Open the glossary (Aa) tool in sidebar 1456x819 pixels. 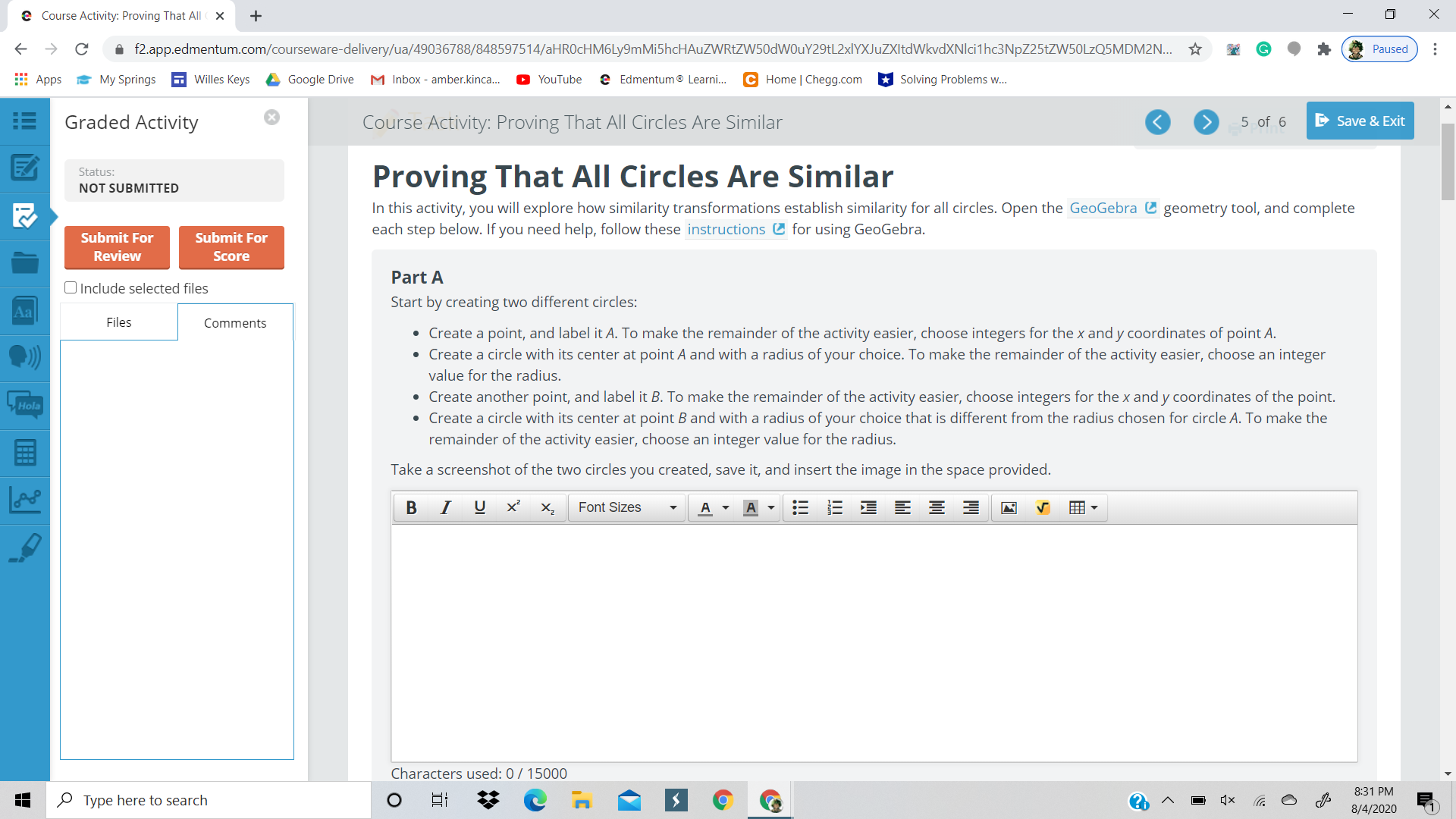tap(25, 310)
